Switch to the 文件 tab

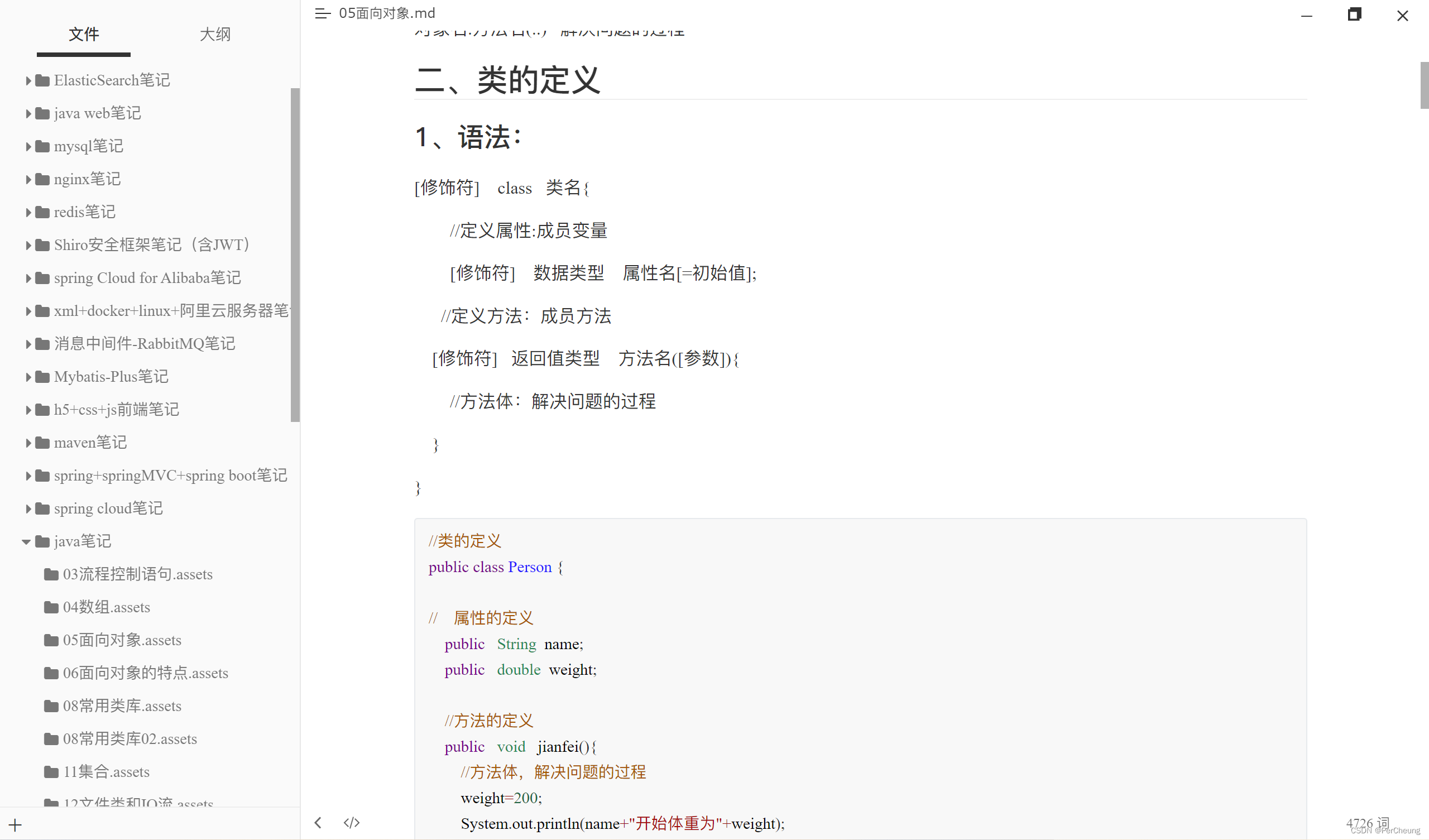[84, 35]
